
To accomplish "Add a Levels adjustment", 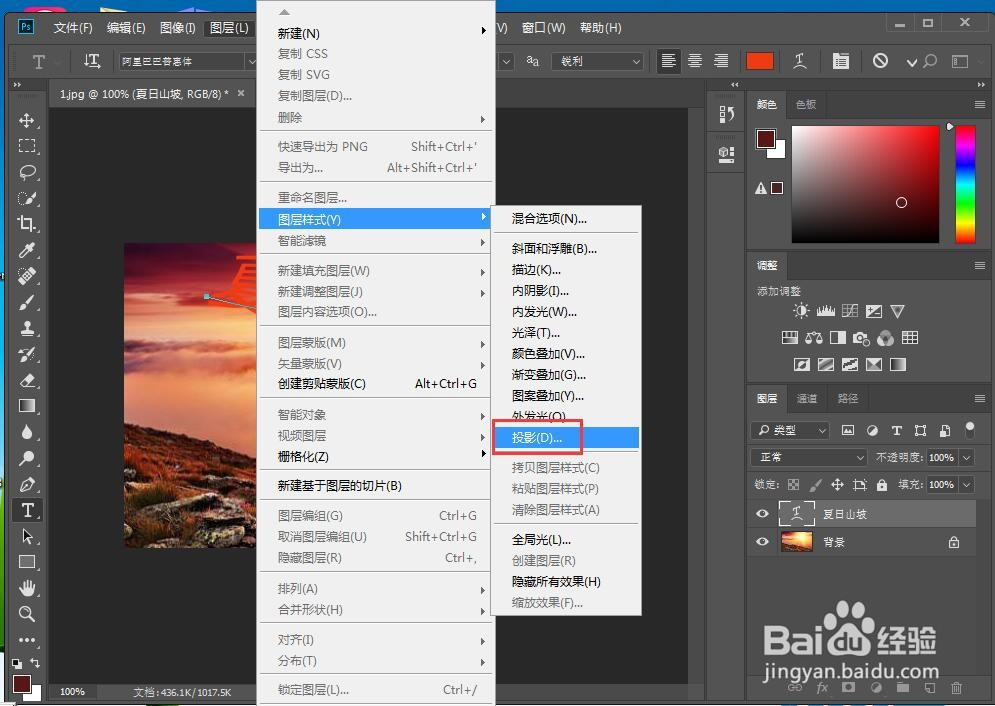I will (825, 311).
